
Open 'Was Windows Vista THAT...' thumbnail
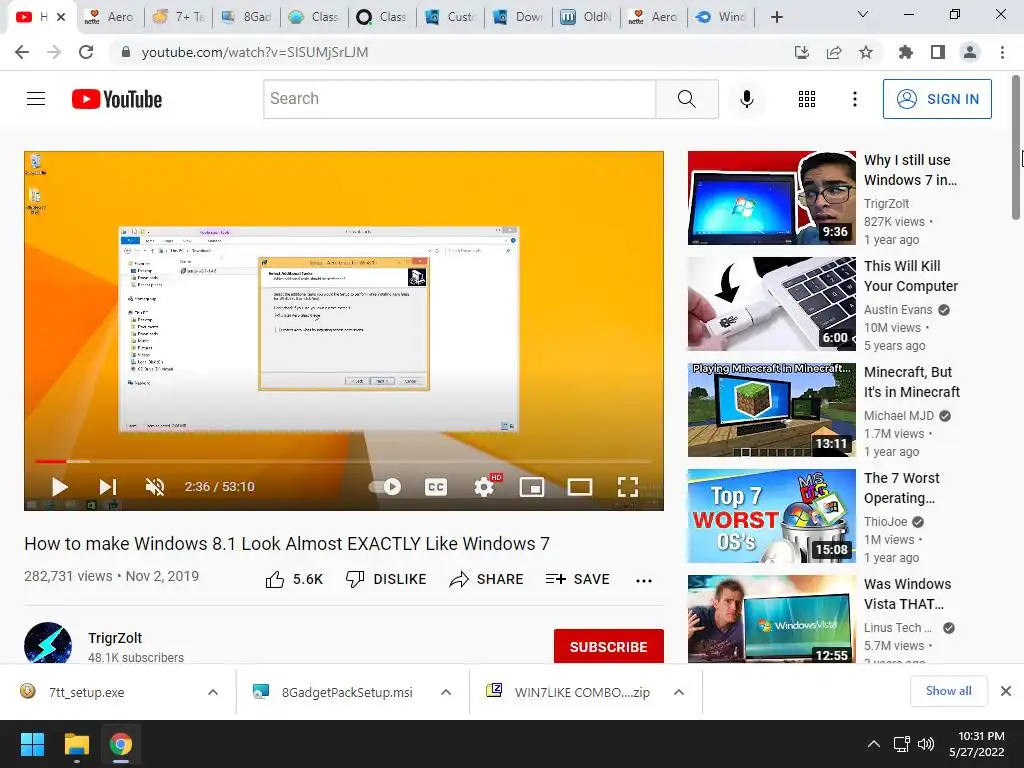pos(771,619)
